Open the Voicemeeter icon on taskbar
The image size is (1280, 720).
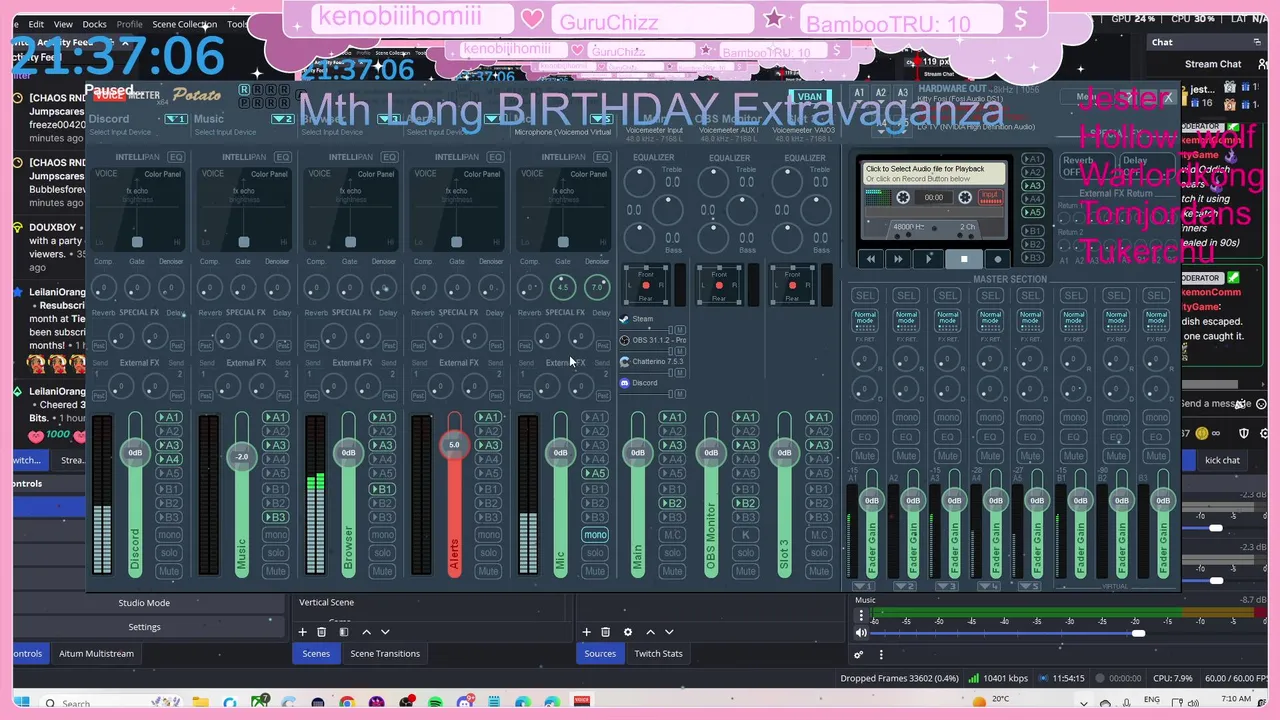point(582,703)
